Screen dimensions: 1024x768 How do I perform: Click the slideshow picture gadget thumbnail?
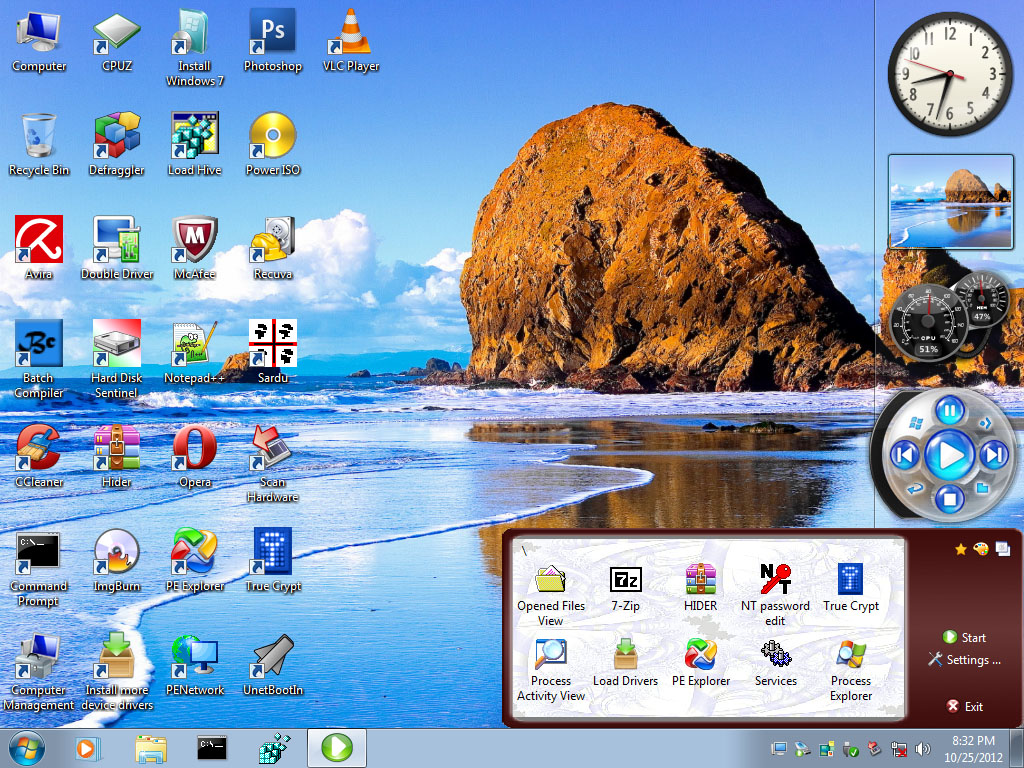click(950, 201)
